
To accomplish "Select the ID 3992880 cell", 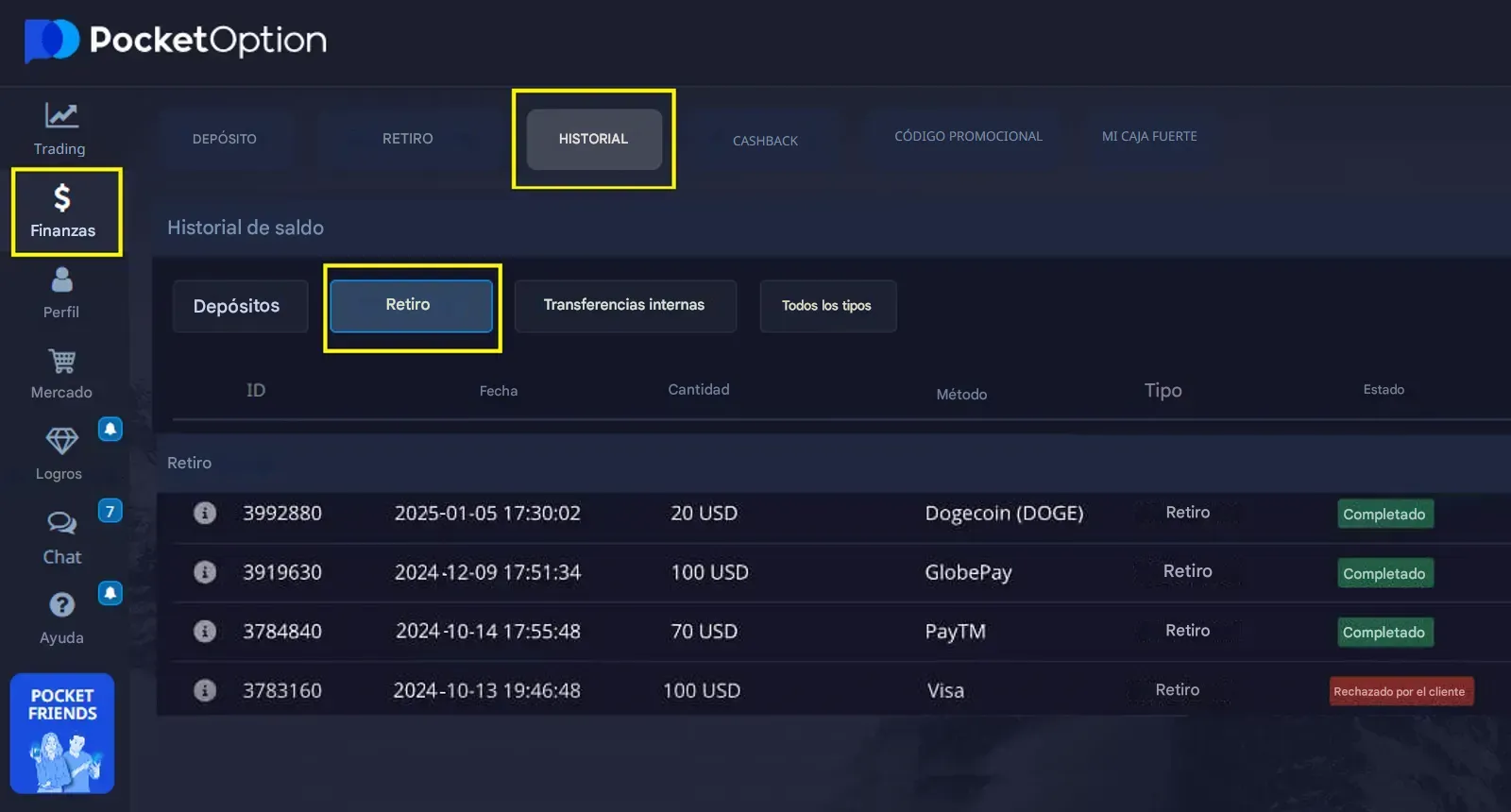I will point(282,513).
